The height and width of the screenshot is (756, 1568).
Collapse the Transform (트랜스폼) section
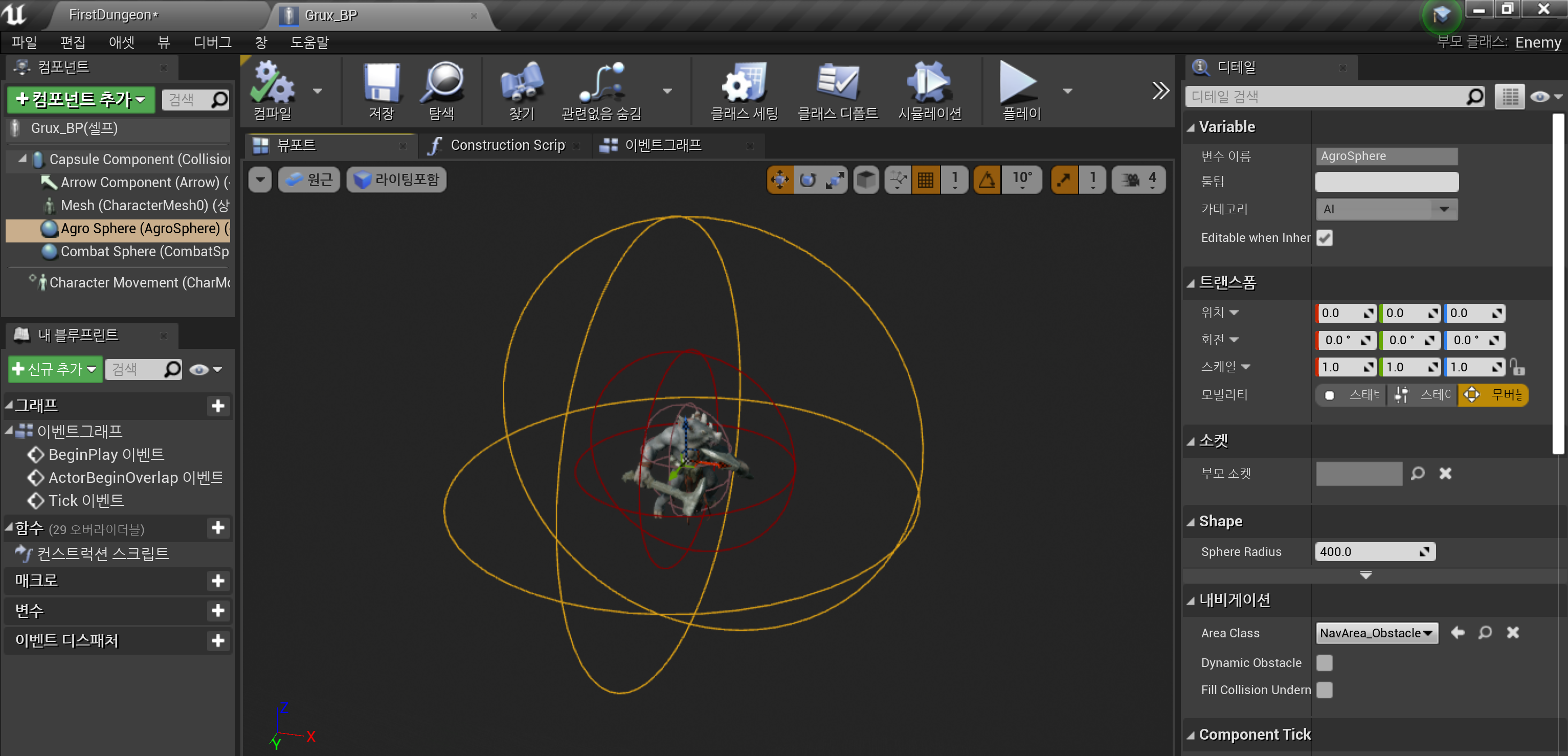tap(1190, 283)
